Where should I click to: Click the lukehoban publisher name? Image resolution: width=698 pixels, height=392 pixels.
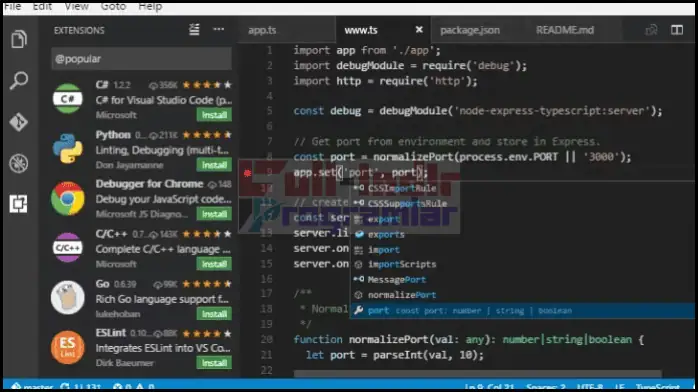pyautogui.click(x=118, y=314)
